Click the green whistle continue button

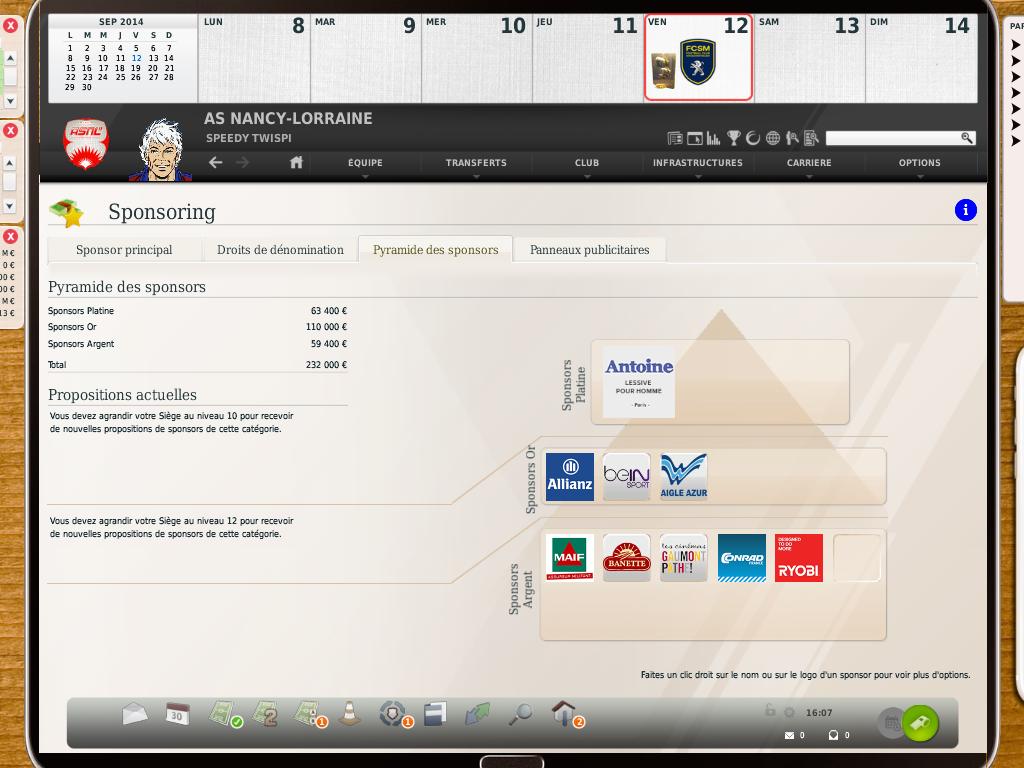point(921,722)
